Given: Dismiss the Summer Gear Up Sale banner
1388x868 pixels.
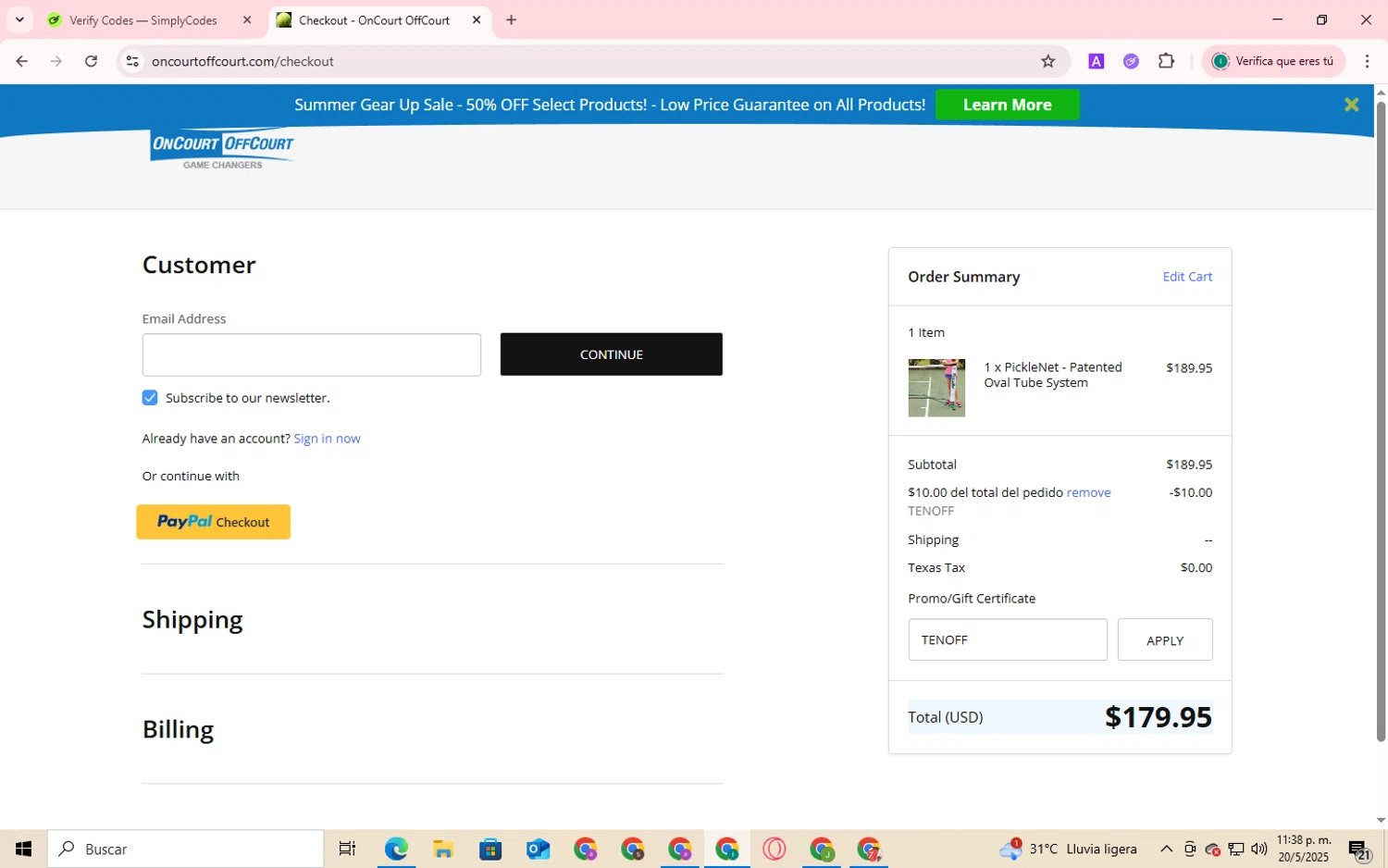Looking at the screenshot, I should pos(1351,105).
